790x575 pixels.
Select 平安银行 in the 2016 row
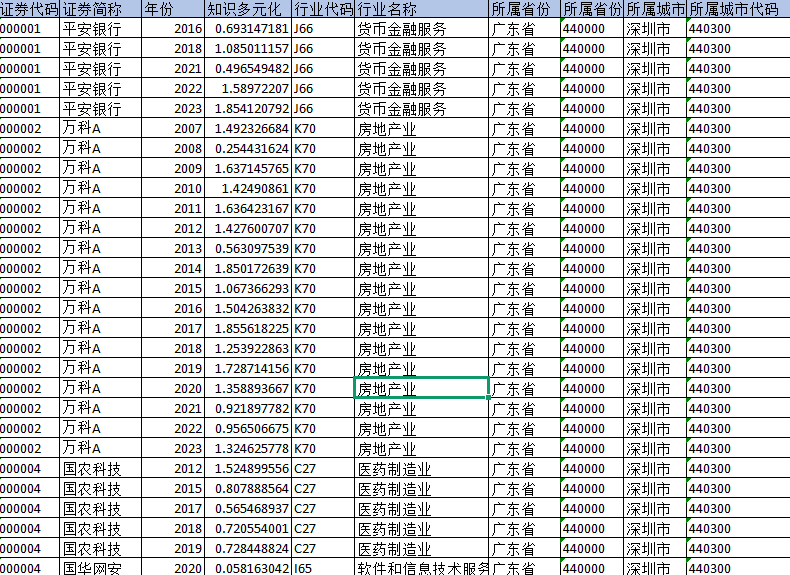pyautogui.click(x=101, y=29)
